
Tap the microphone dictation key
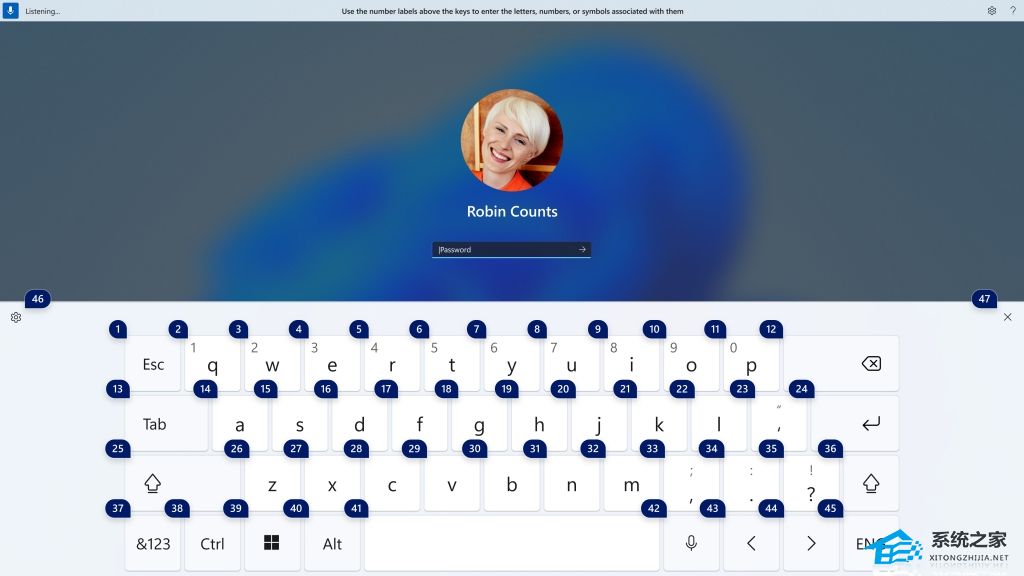[x=691, y=543]
